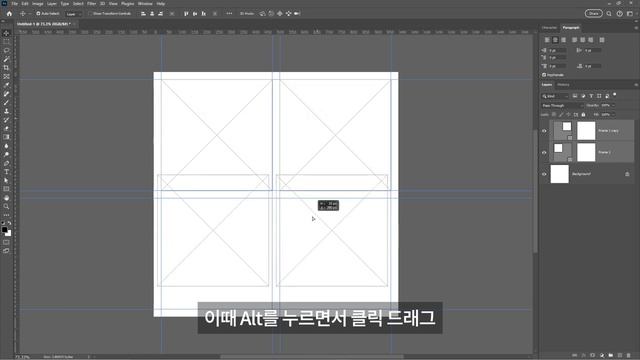Open the three-dots more align options

pyautogui.click(x=229, y=13)
